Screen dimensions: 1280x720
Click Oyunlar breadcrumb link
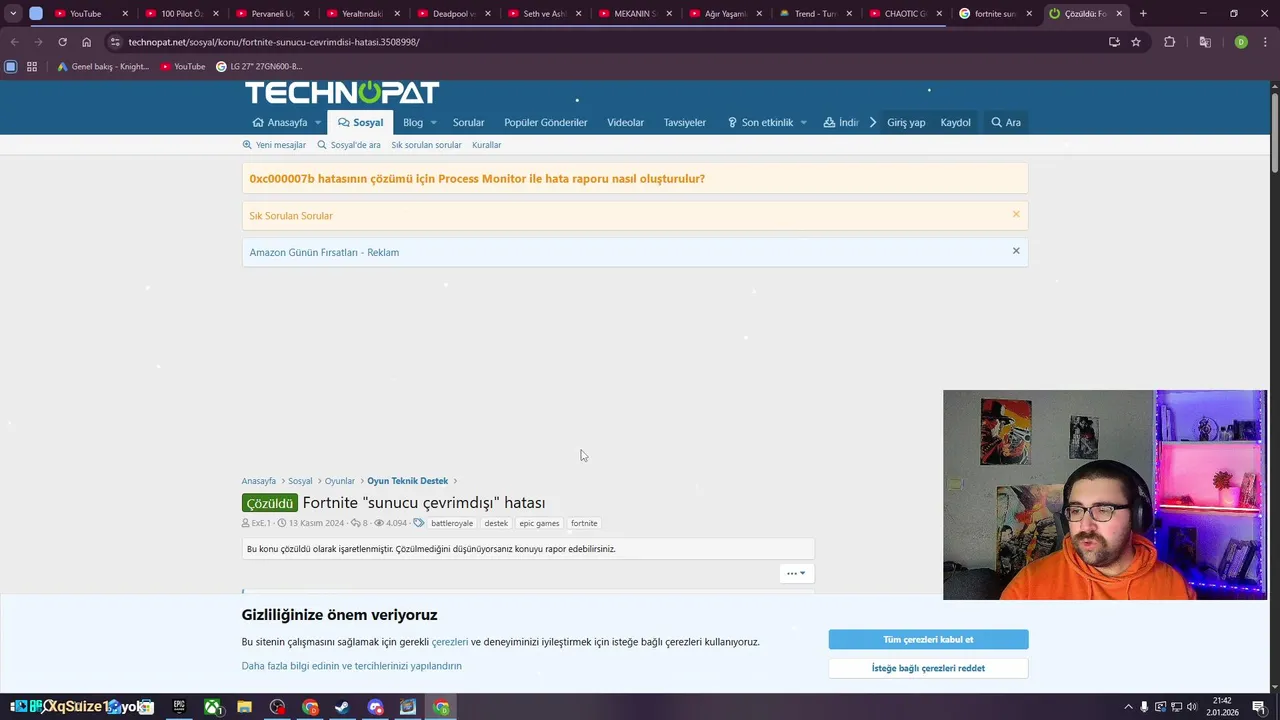pos(339,481)
